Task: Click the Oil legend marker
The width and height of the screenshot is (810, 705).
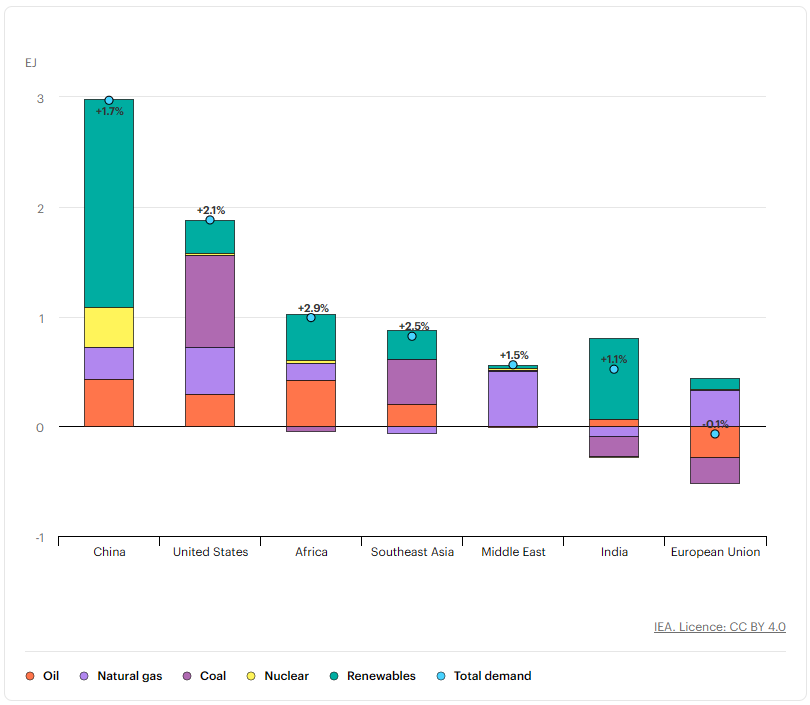Action: point(30,676)
